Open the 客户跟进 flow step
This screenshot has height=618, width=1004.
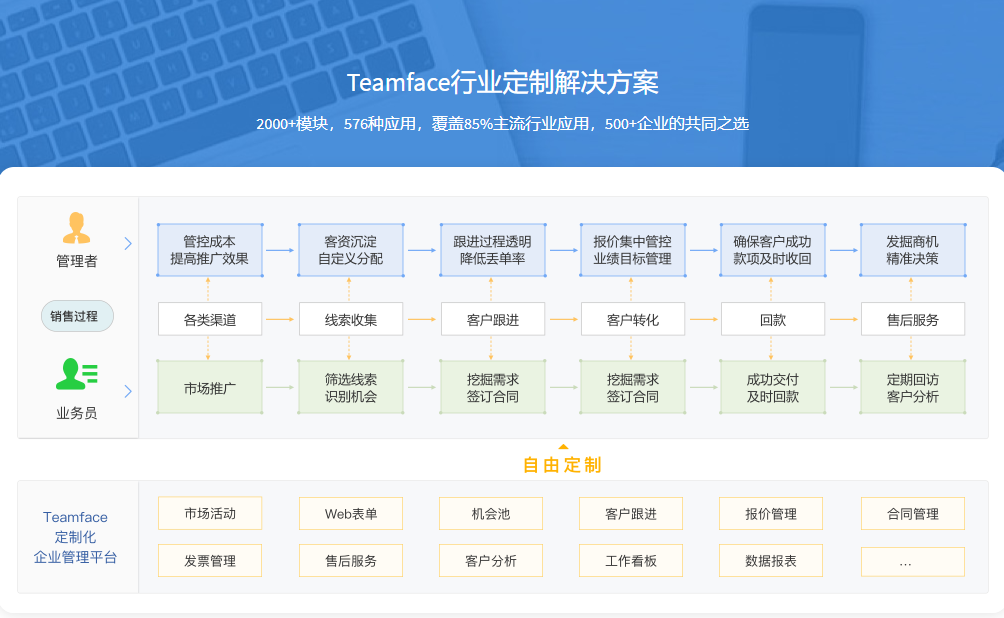point(491,318)
